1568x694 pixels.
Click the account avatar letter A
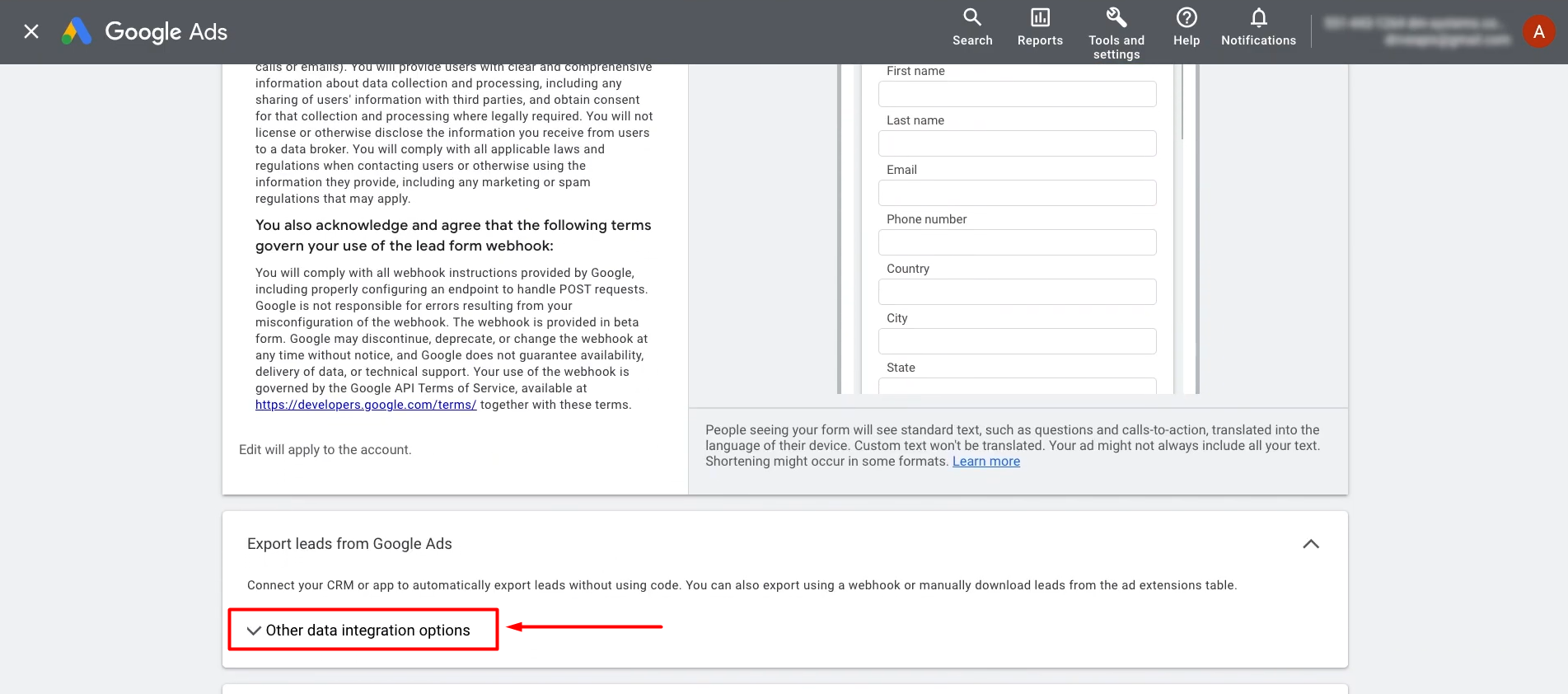tap(1538, 31)
